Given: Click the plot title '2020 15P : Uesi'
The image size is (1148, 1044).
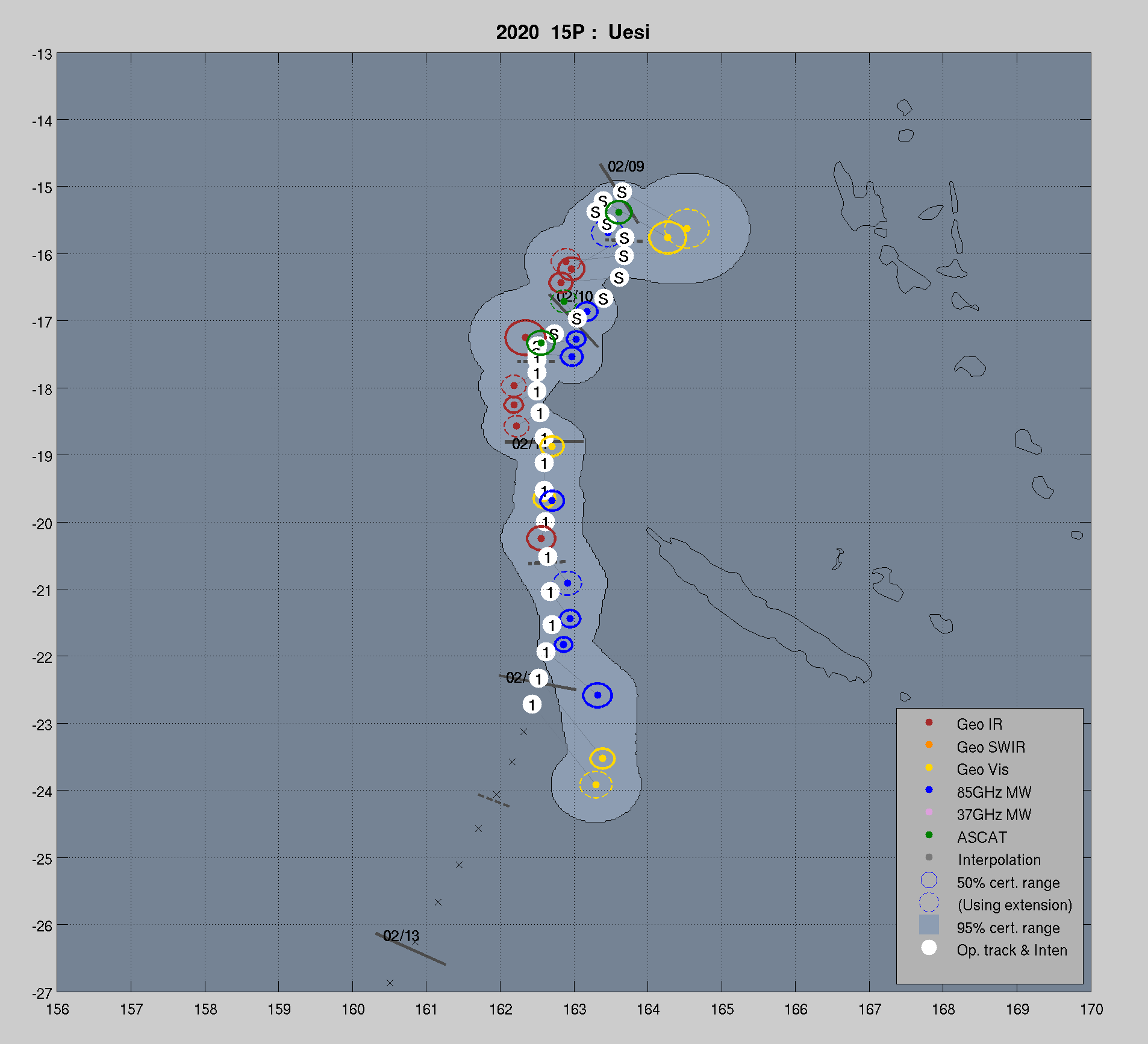Looking at the screenshot, I should pos(572,33).
